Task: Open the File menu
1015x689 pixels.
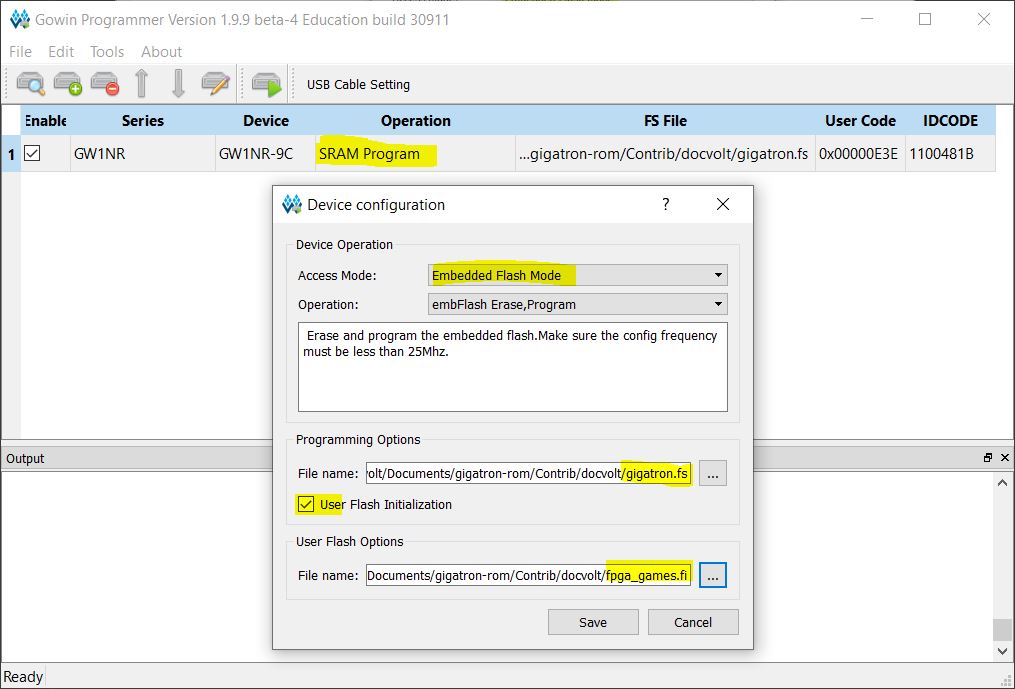Action: point(20,51)
